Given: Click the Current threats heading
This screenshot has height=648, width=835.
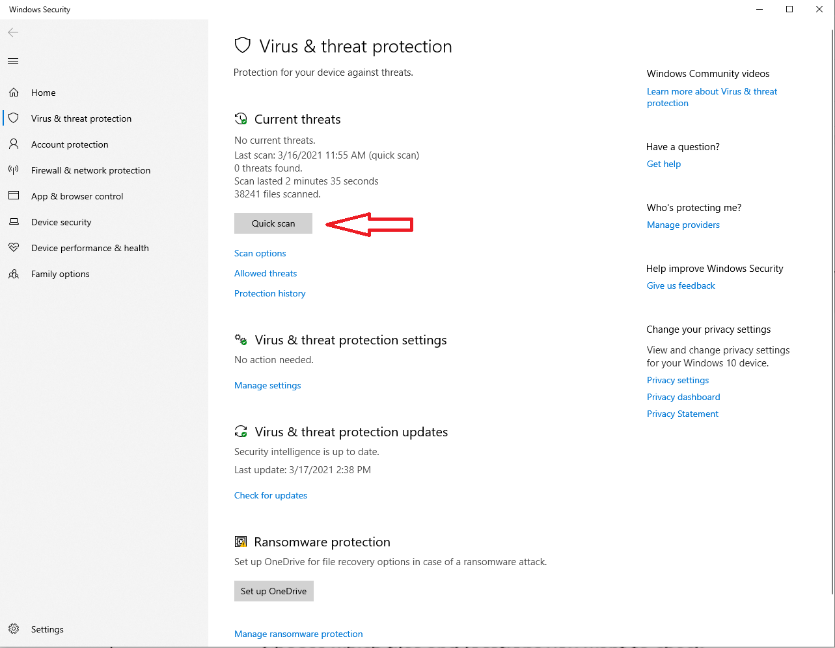Looking at the screenshot, I should click(x=297, y=119).
